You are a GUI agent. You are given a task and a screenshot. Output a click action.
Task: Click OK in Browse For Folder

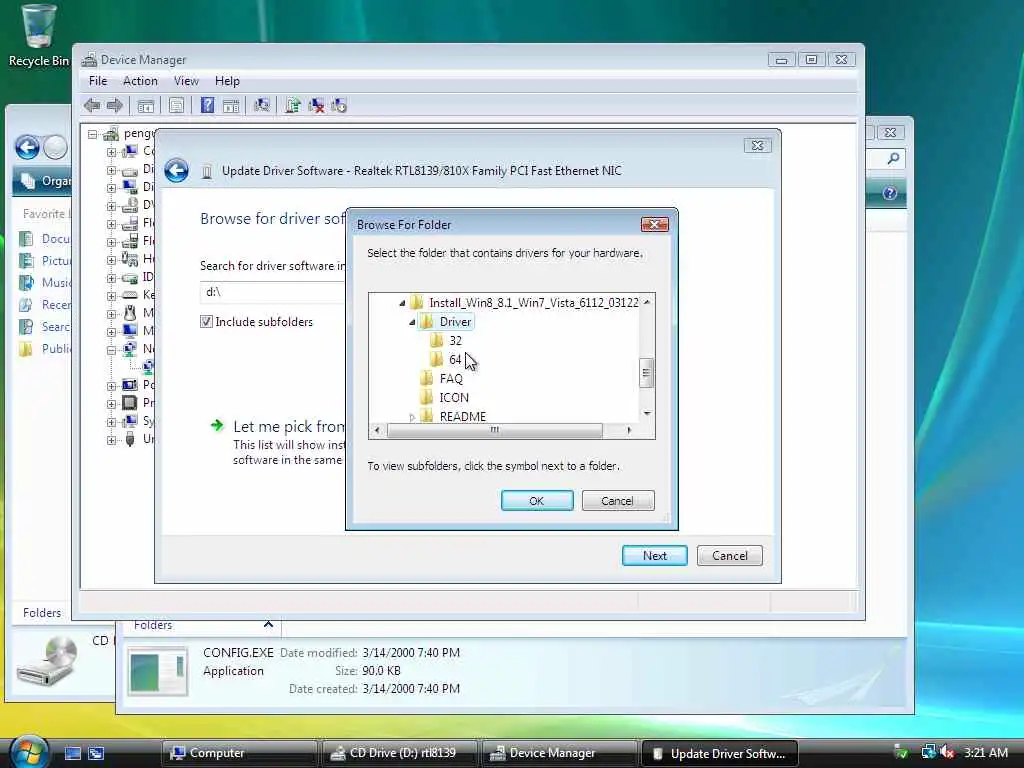(x=537, y=501)
